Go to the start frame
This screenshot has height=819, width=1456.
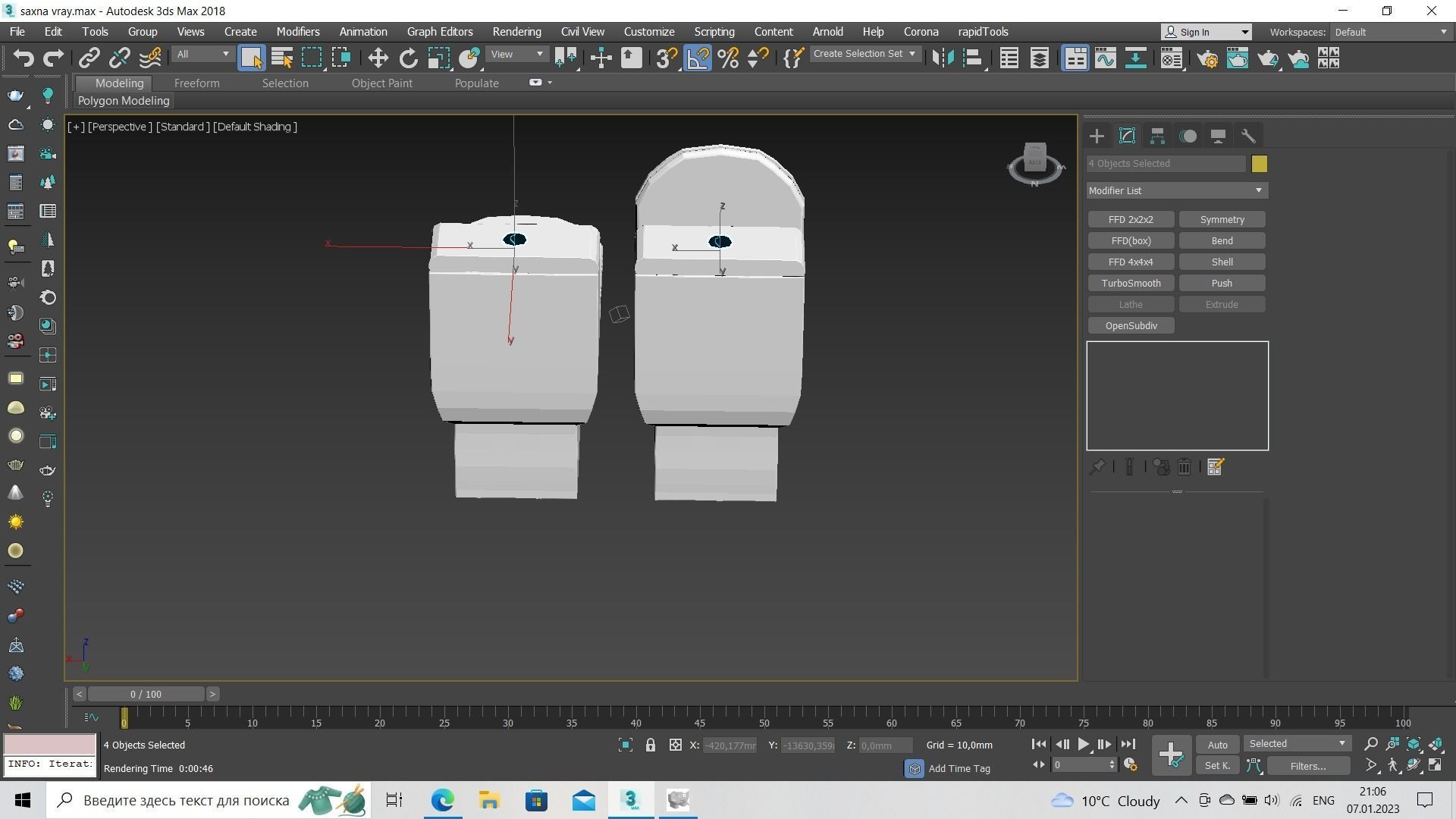click(x=1039, y=745)
